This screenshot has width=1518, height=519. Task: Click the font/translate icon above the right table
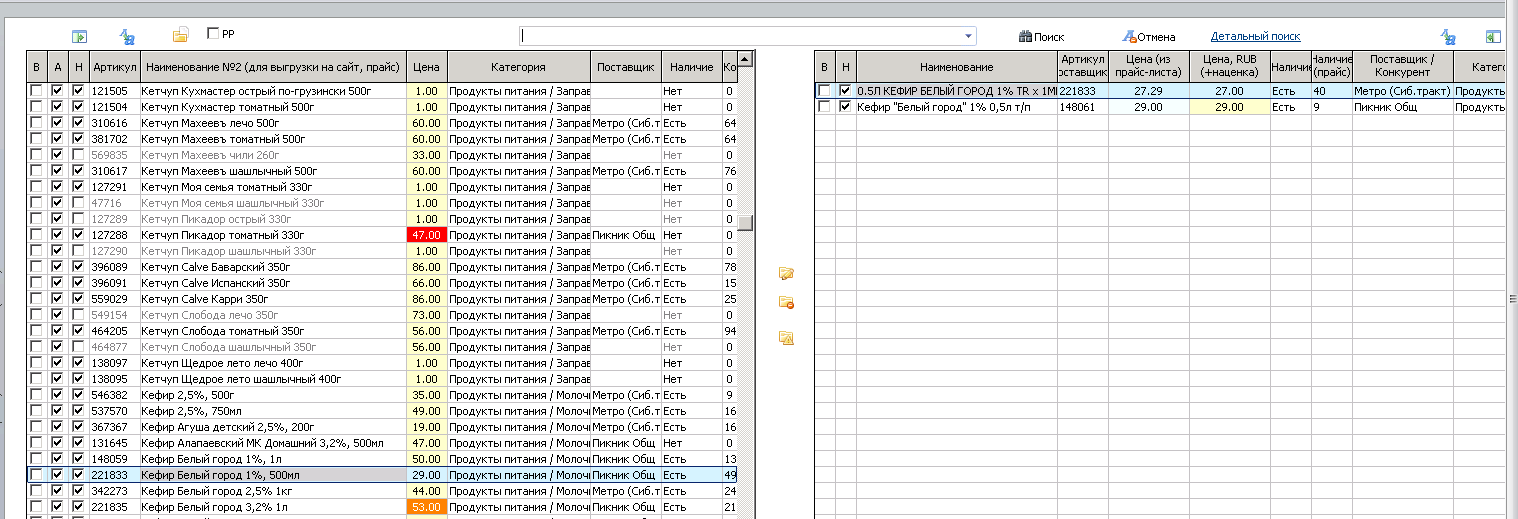coord(1448,36)
